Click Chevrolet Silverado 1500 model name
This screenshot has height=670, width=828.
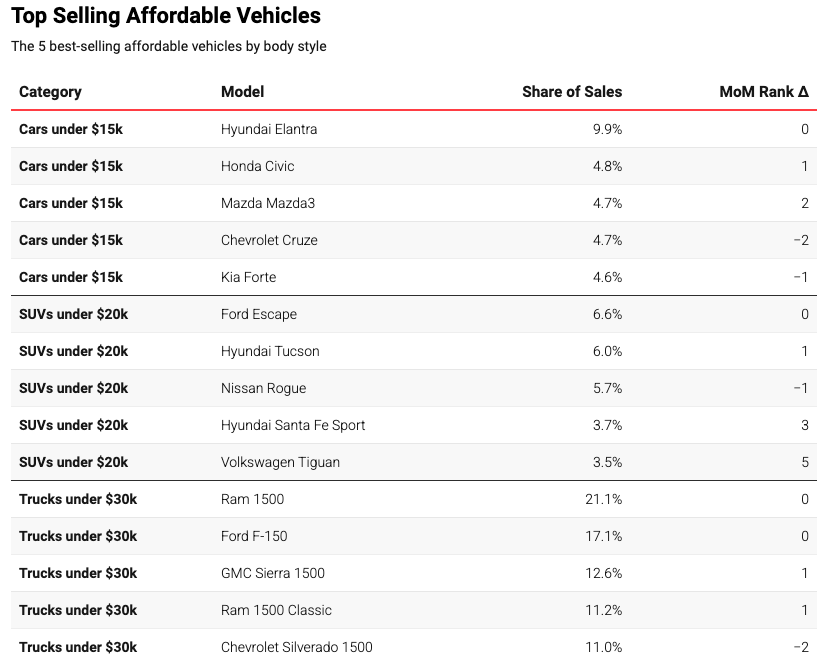click(x=297, y=647)
